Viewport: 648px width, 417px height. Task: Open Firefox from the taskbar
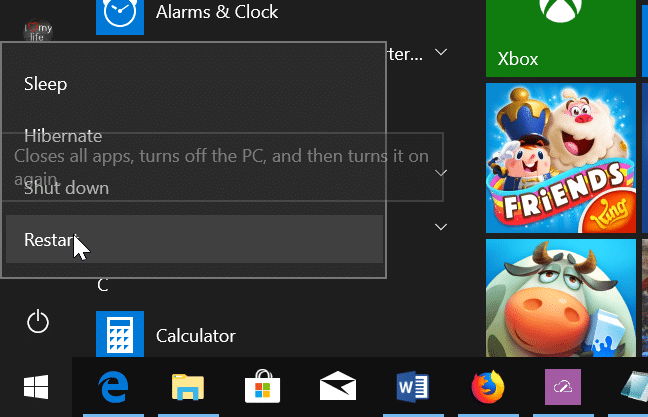[487, 386]
